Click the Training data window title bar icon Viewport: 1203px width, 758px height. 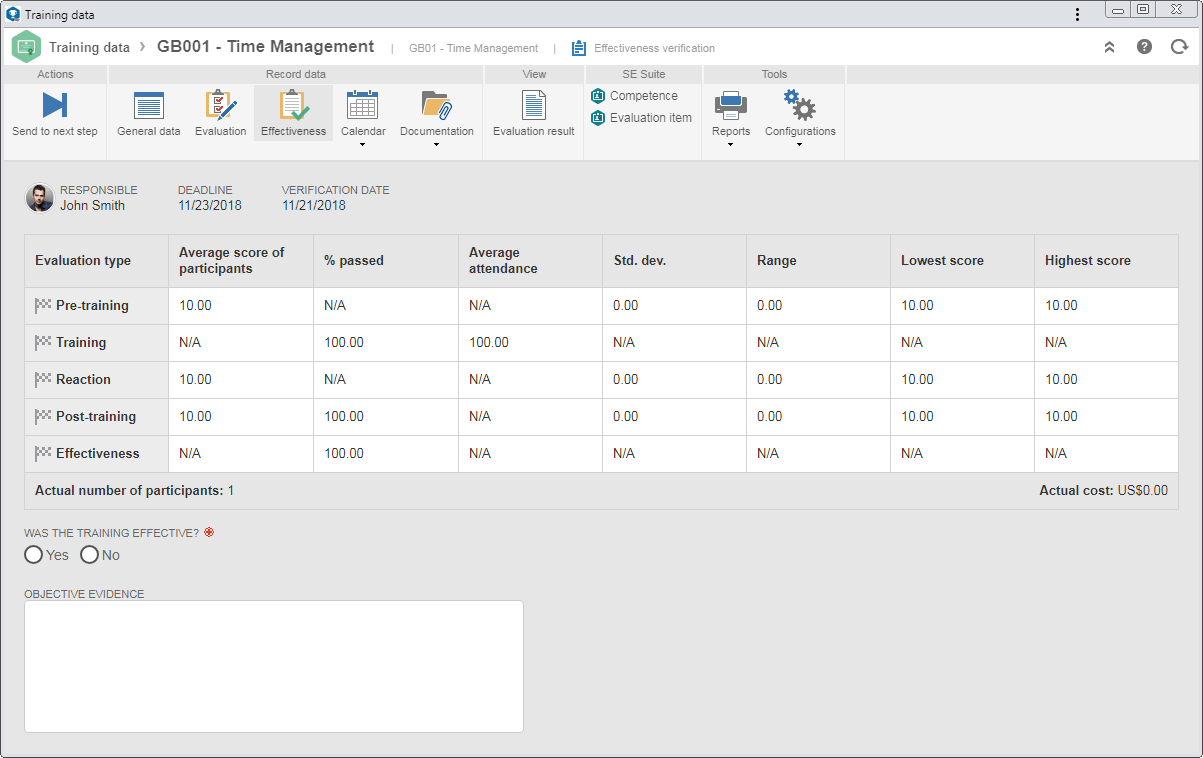coord(13,14)
